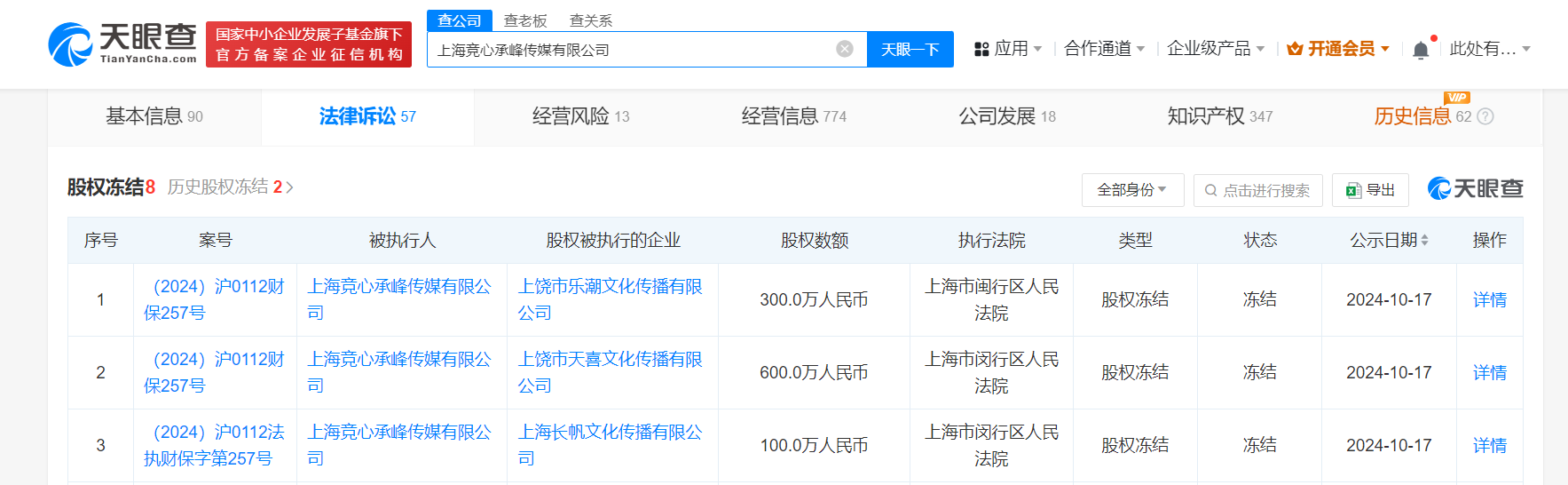Open the notification bell

1421,49
